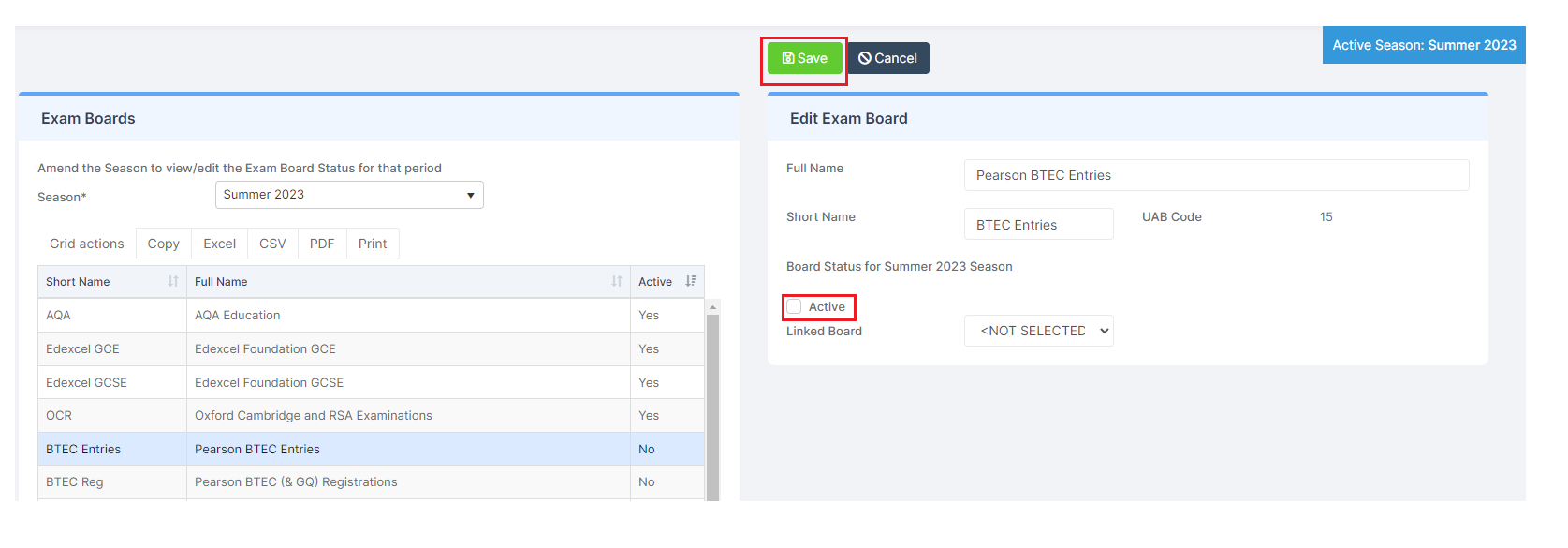Viewport: 1568px width, 548px height.
Task: Edit the Full Name input field
Action: [1216, 175]
